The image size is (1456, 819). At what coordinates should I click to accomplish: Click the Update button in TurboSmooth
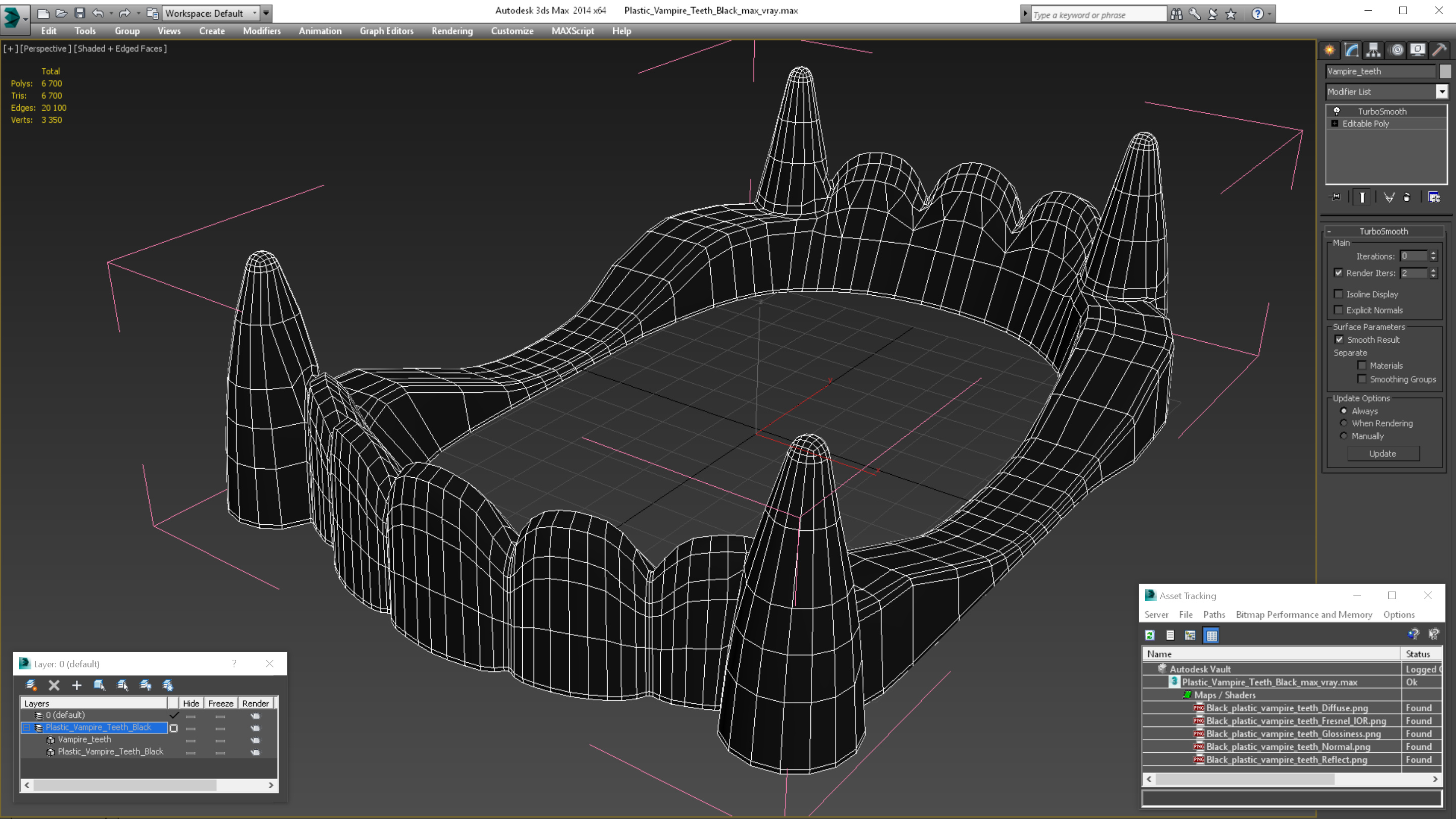(1383, 454)
